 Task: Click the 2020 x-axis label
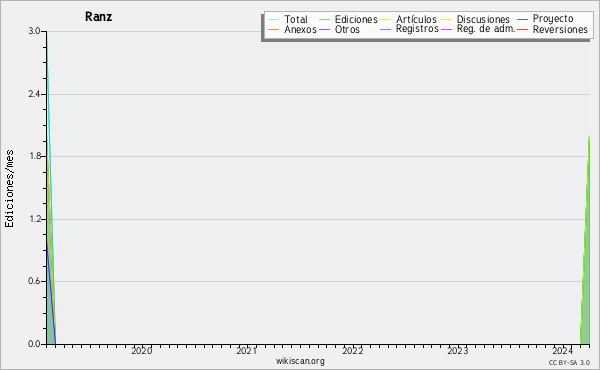pos(142,350)
